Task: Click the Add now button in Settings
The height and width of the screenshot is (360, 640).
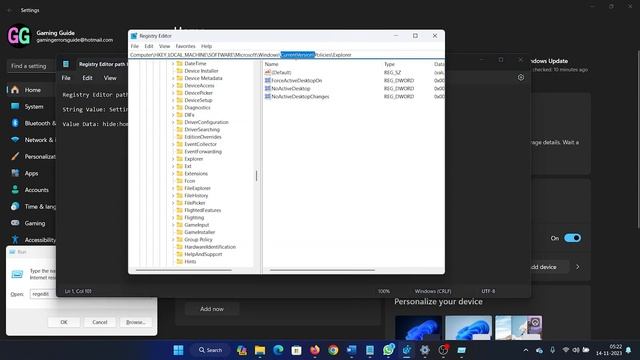Action: click(x=212, y=309)
